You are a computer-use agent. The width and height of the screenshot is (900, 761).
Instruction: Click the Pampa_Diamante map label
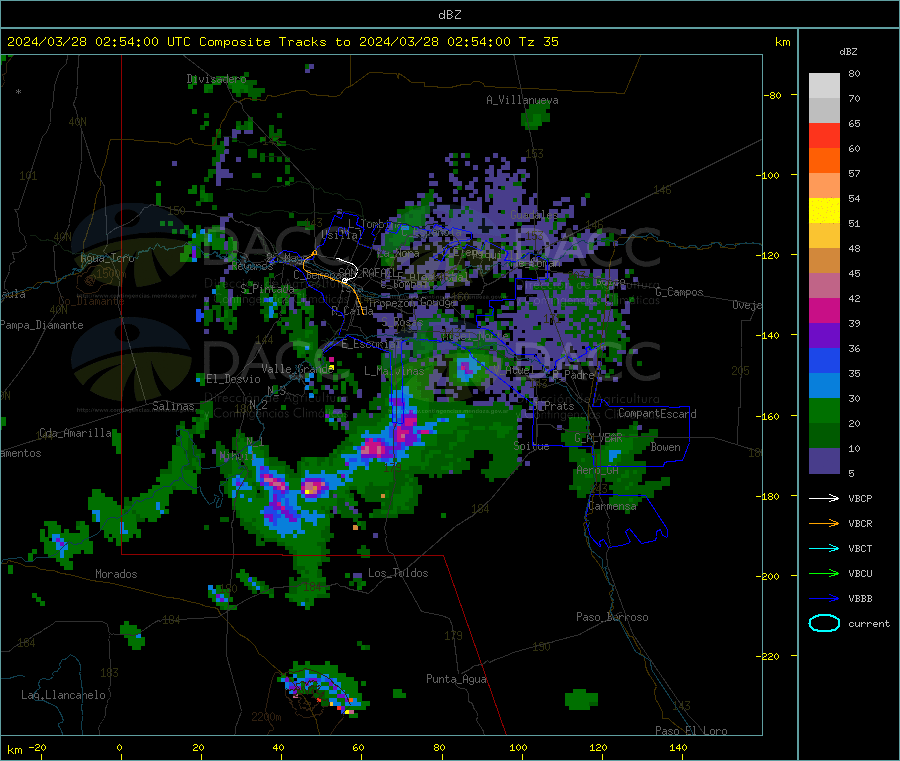point(42,325)
